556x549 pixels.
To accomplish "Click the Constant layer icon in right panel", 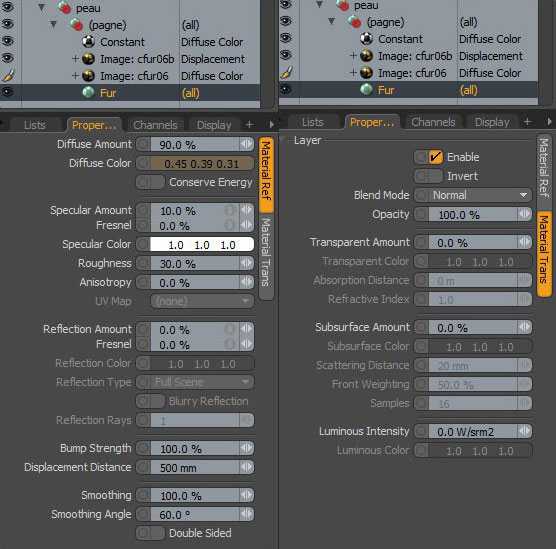I will point(366,39).
